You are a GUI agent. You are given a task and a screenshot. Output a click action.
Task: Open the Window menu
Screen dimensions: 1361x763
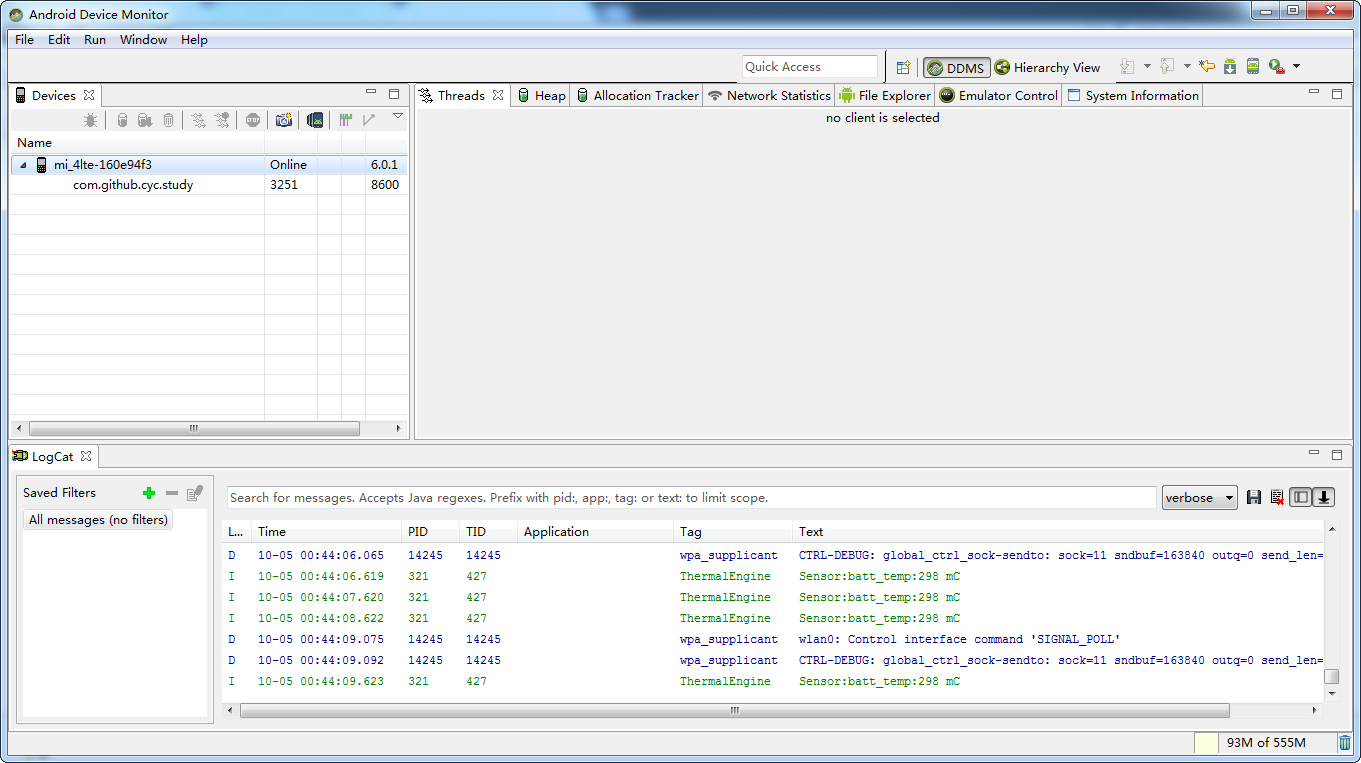point(144,40)
